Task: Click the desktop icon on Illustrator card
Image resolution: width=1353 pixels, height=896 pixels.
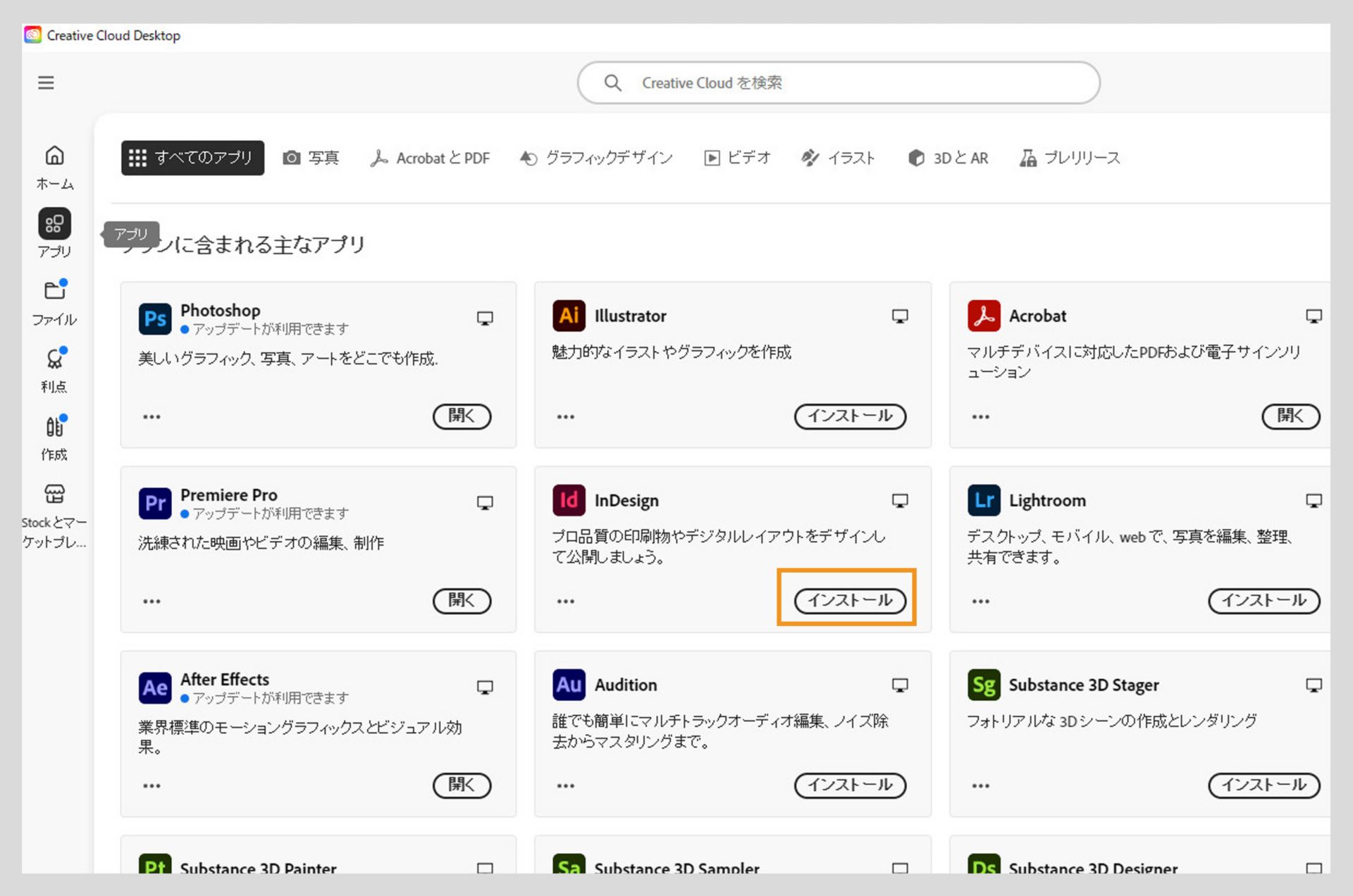Action: (899, 316)
